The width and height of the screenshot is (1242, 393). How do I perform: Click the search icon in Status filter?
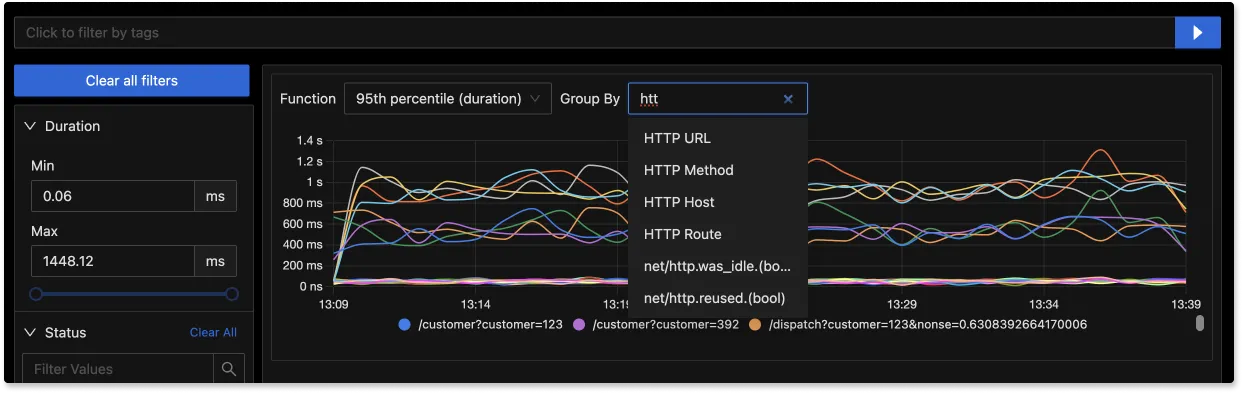(229, 369)
